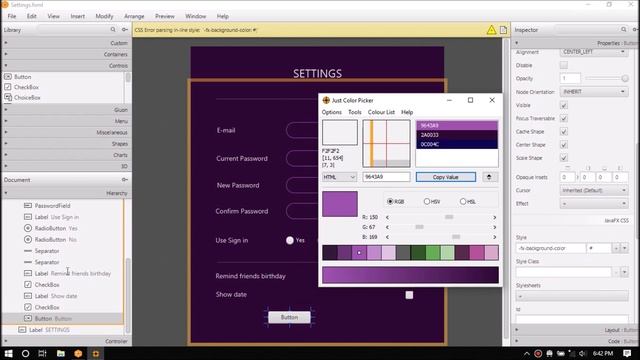Open the Effect dropdown
Viewport: 640px width, 360px height.
[594, 204]
